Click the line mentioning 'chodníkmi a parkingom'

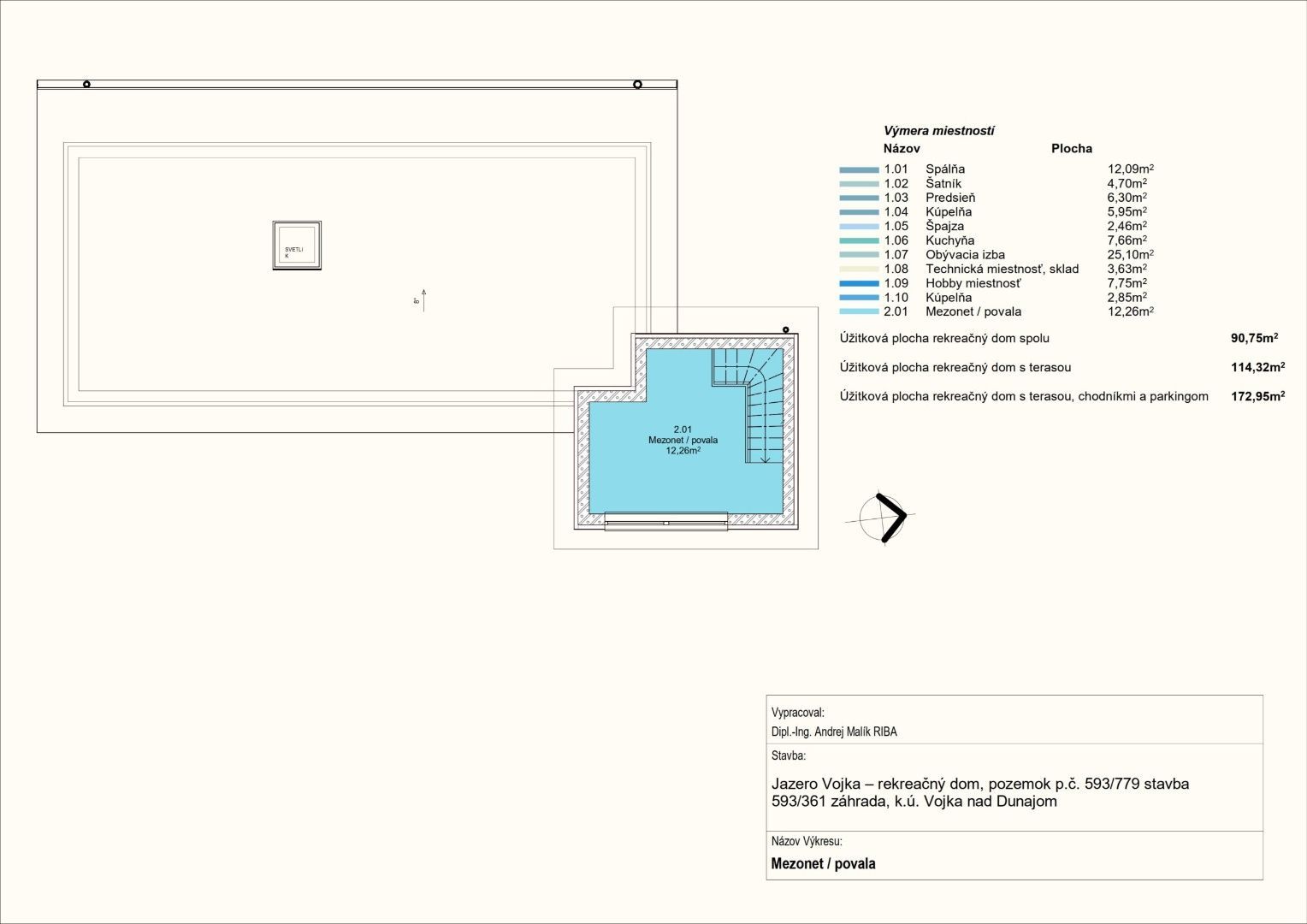pos(1024,396)
